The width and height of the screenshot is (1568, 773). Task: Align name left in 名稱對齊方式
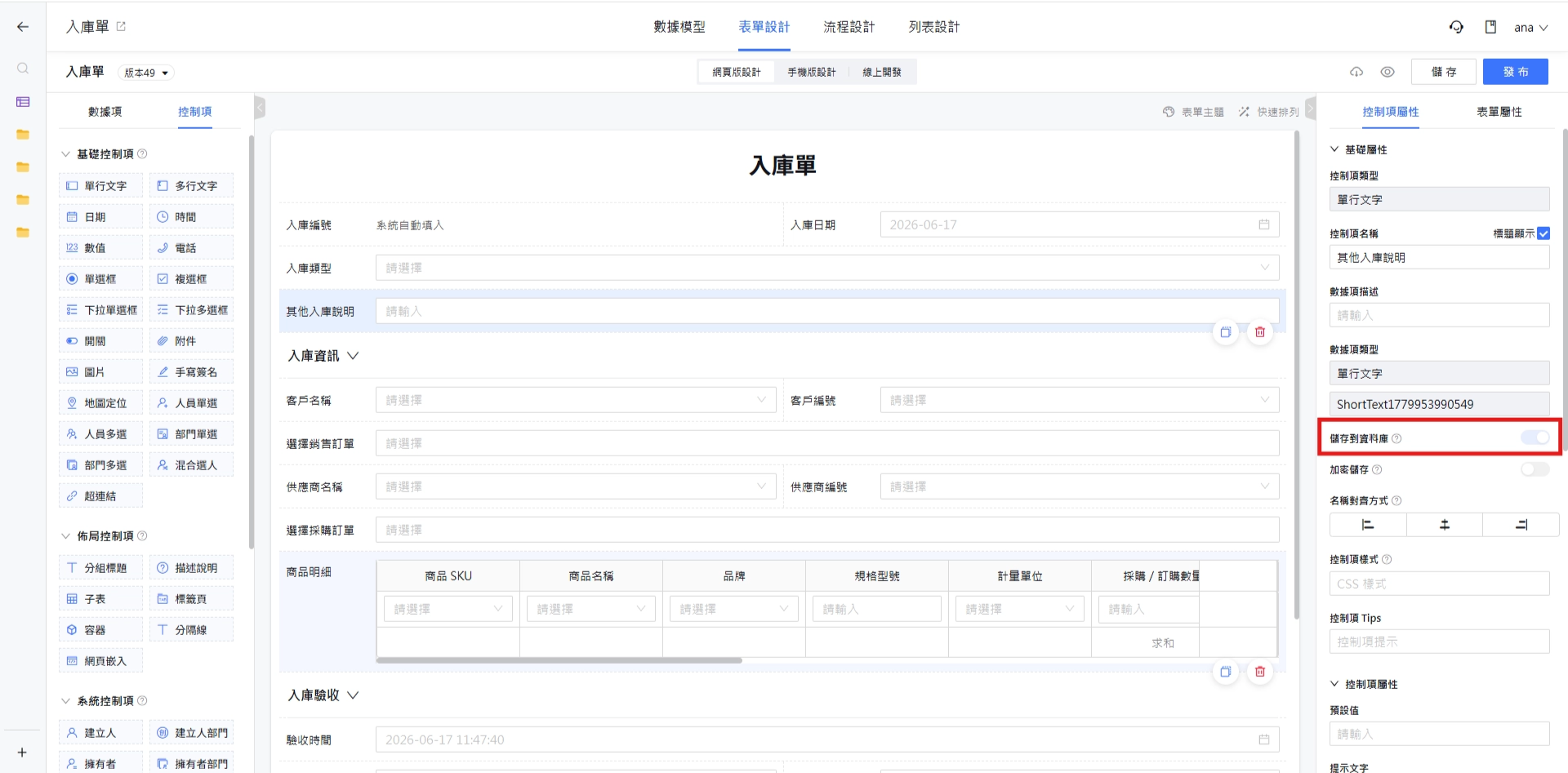tap(1368, 525)
